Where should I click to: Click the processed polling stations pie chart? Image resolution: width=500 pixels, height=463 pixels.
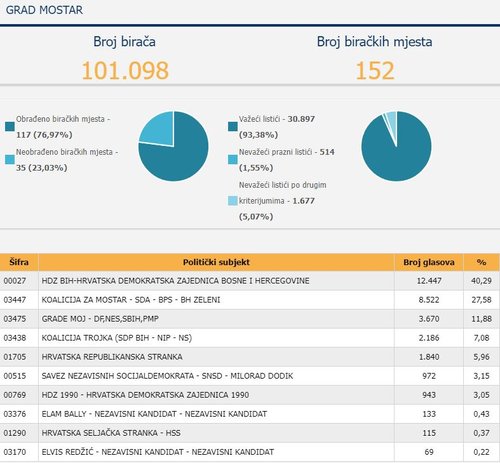click(173, 146)
